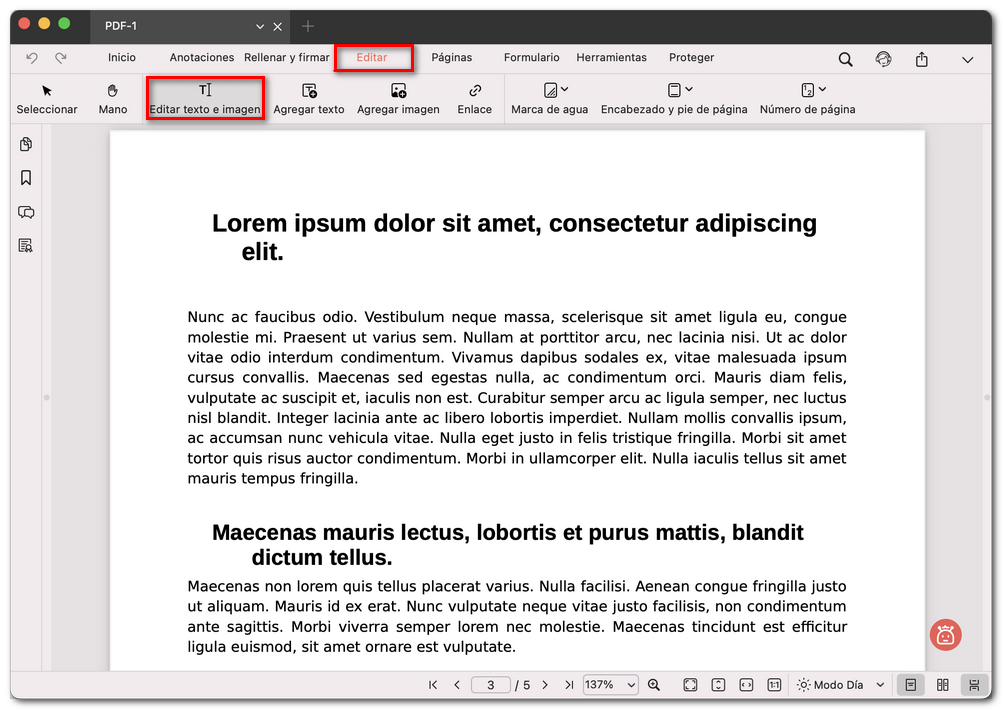
Task: Open the page thumbnails panel
Action: [25, 144]
